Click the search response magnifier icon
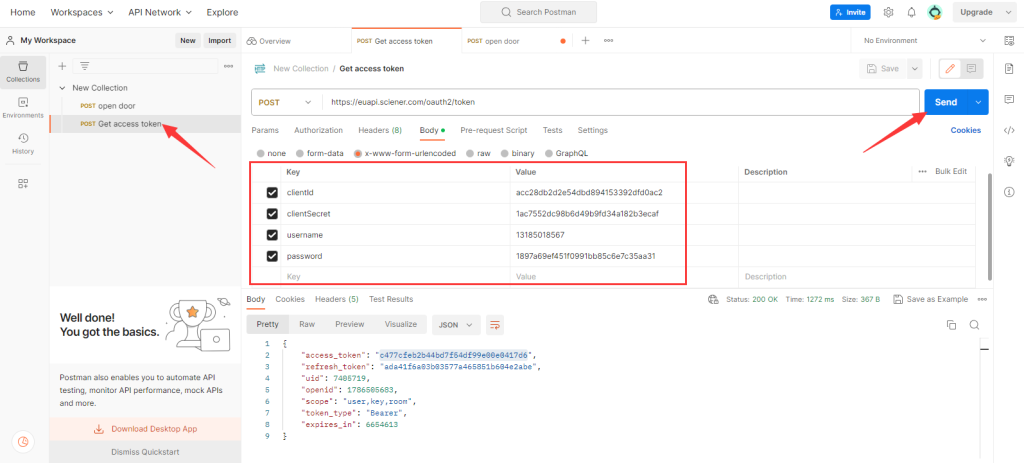This screenshot has width=1024, height=463. point(973,325)
